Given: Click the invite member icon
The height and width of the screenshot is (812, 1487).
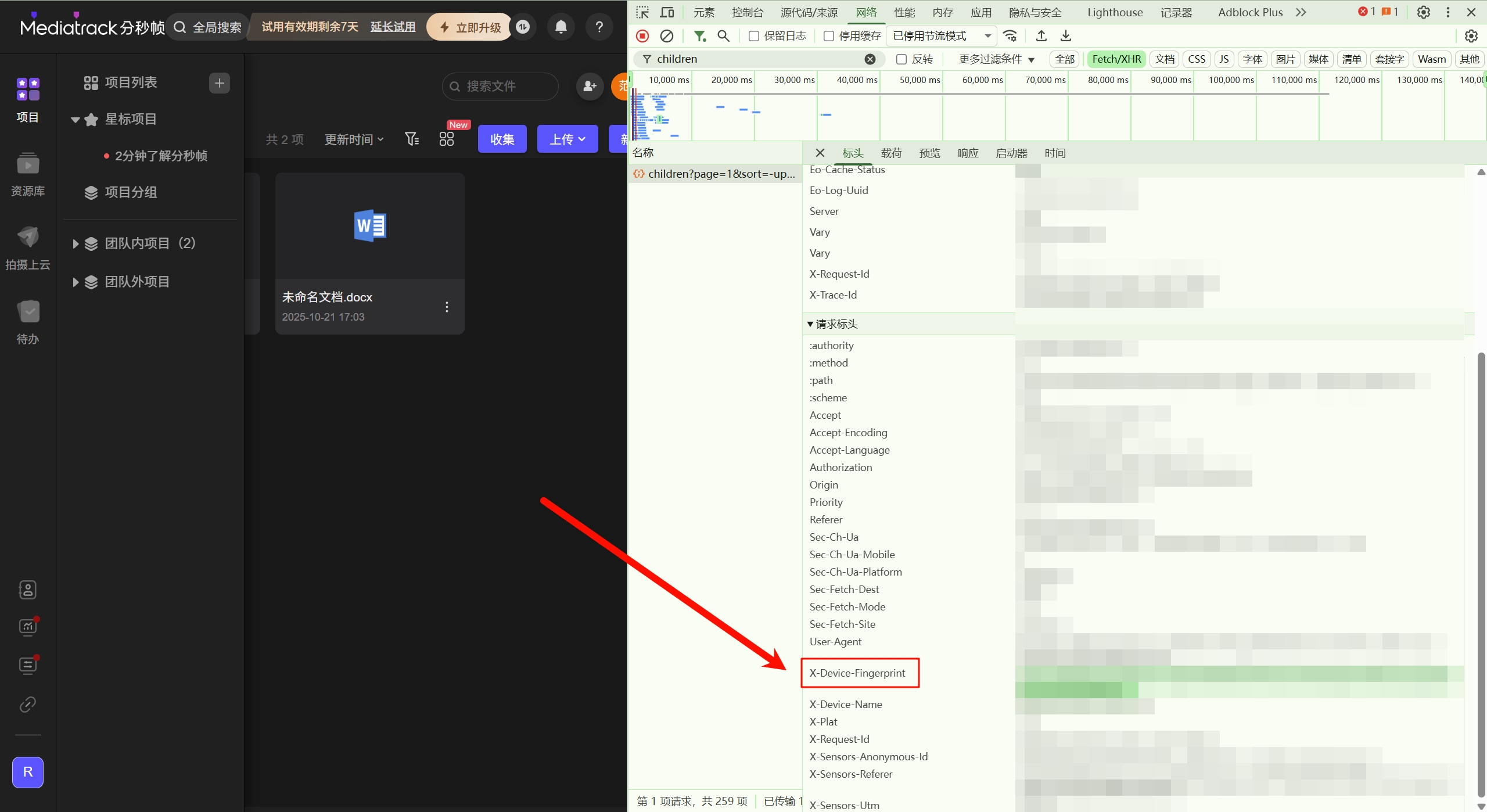Looking at the screenshot, I should (590, 86).
